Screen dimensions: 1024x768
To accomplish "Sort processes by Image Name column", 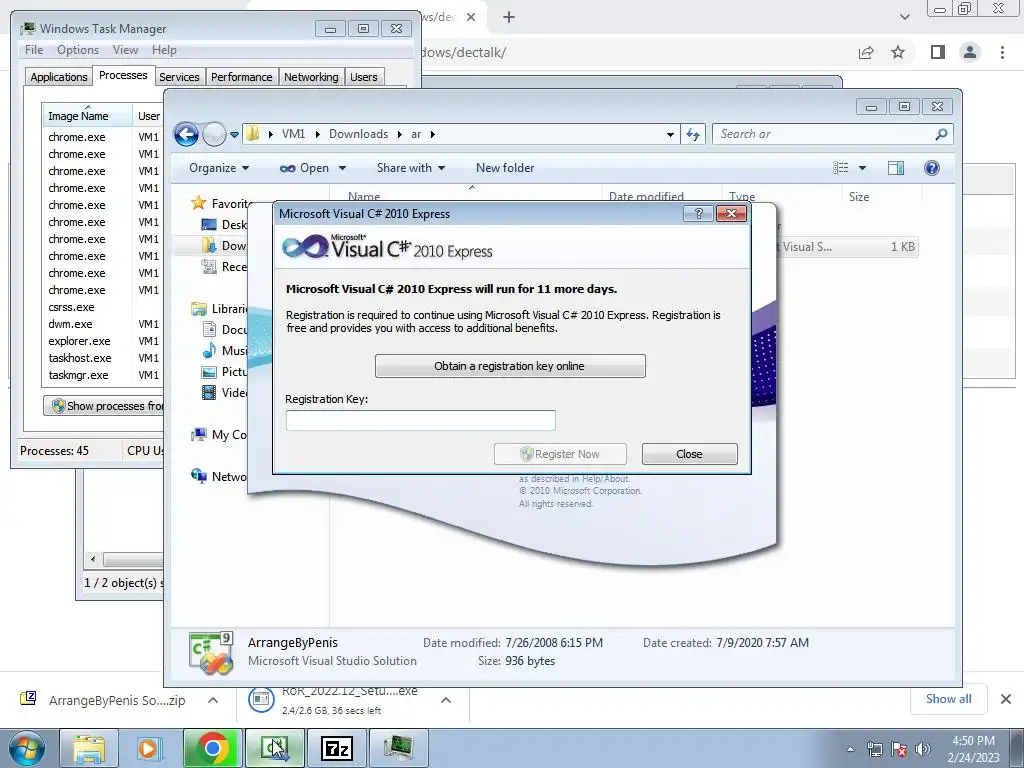I will 87,116.
